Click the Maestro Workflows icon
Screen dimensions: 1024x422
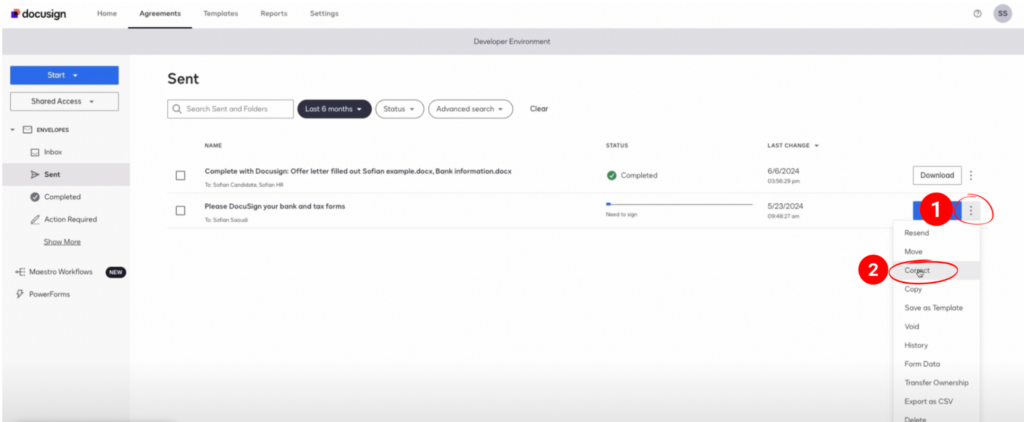pos(20,272)
